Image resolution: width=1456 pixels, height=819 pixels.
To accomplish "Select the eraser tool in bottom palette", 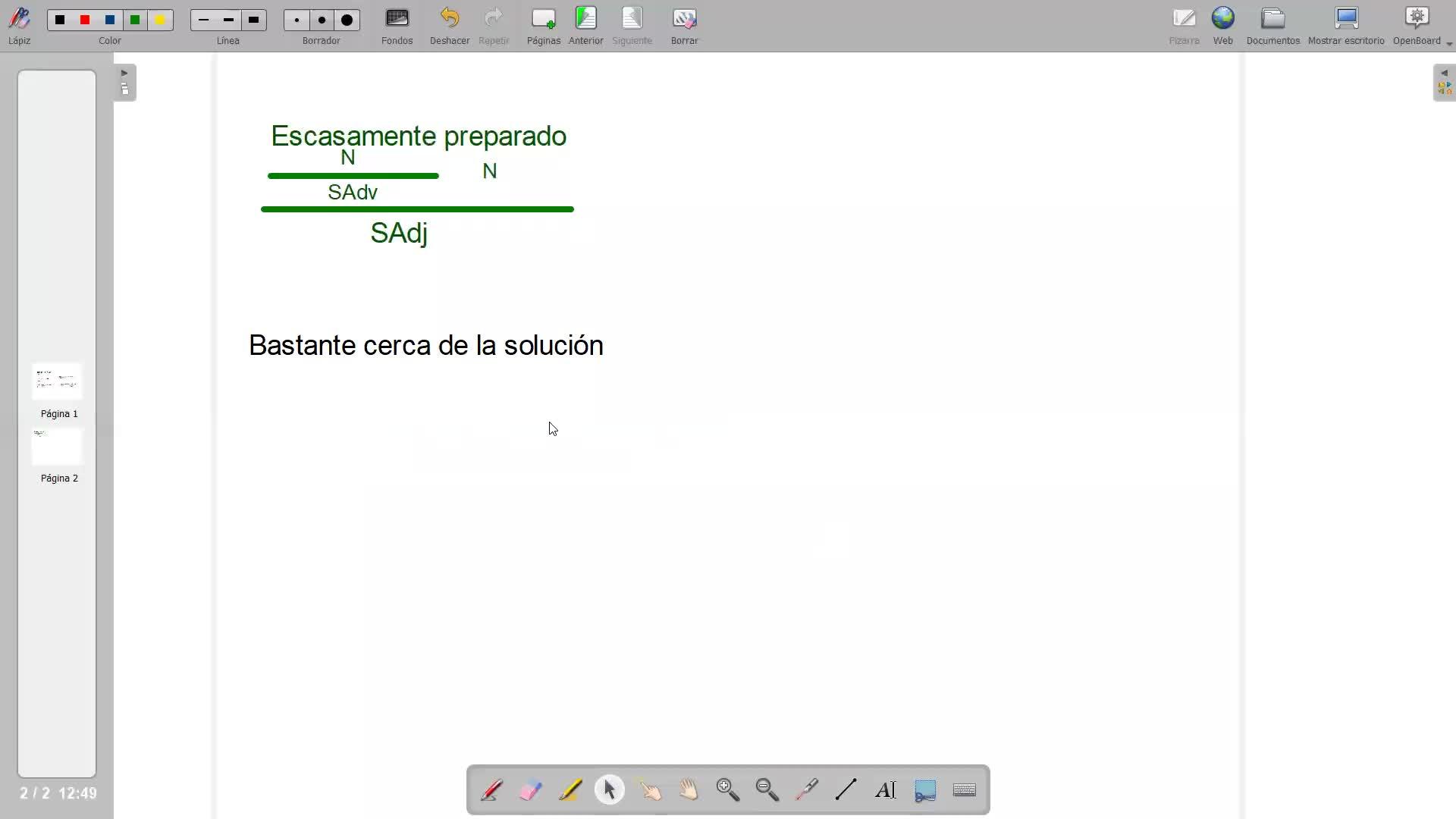I will tap(531, 790).
